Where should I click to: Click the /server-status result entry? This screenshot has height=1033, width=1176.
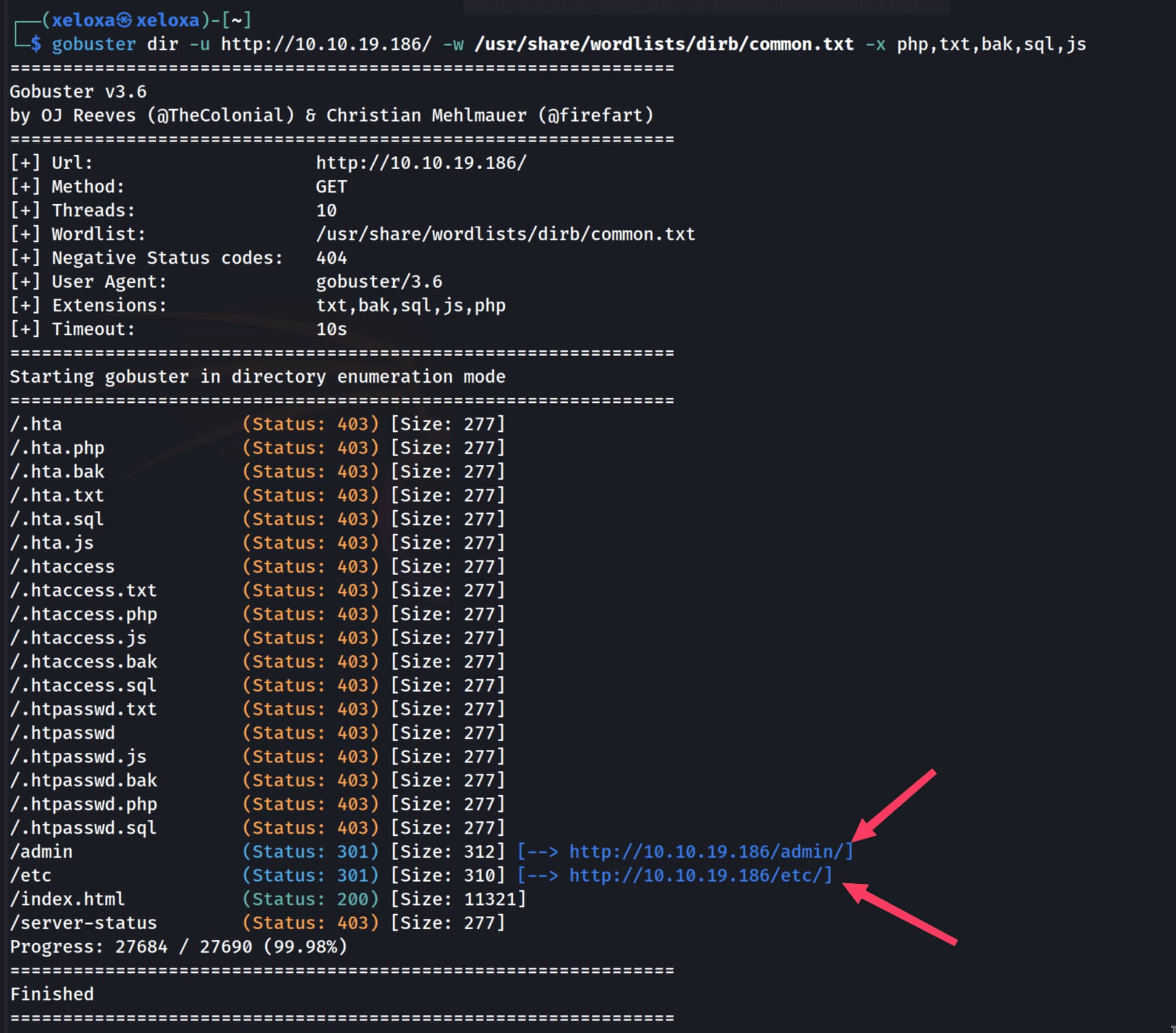(x=83, y=923)
